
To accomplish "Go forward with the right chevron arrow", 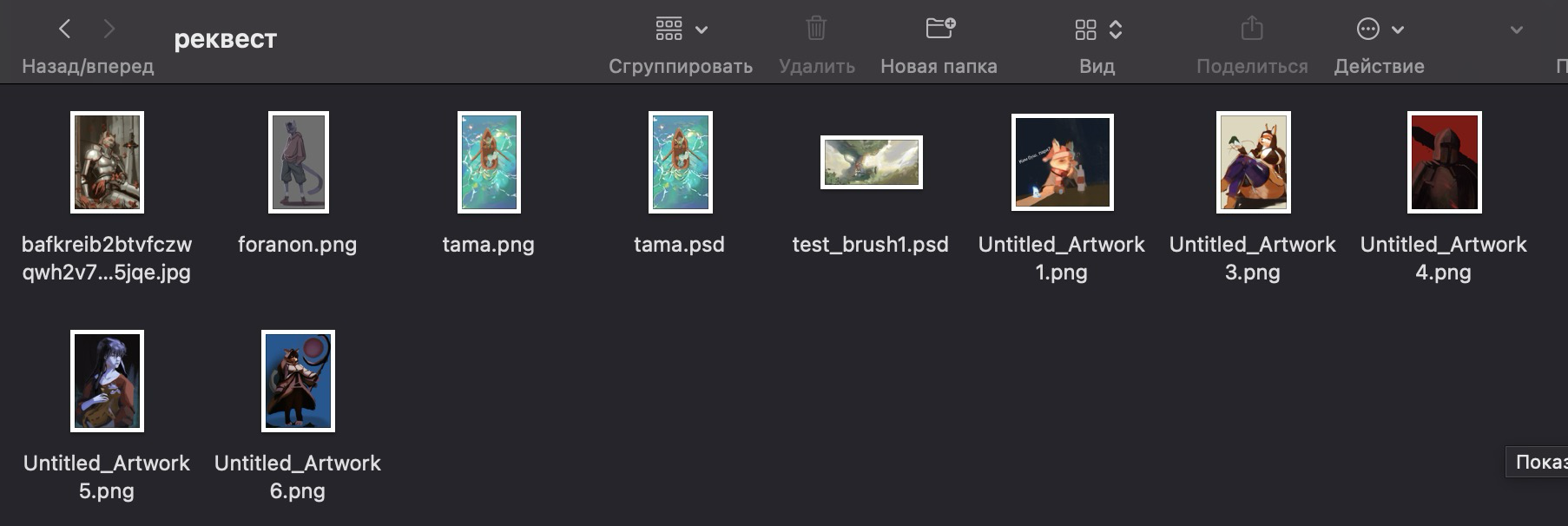I will pos(109,29).
